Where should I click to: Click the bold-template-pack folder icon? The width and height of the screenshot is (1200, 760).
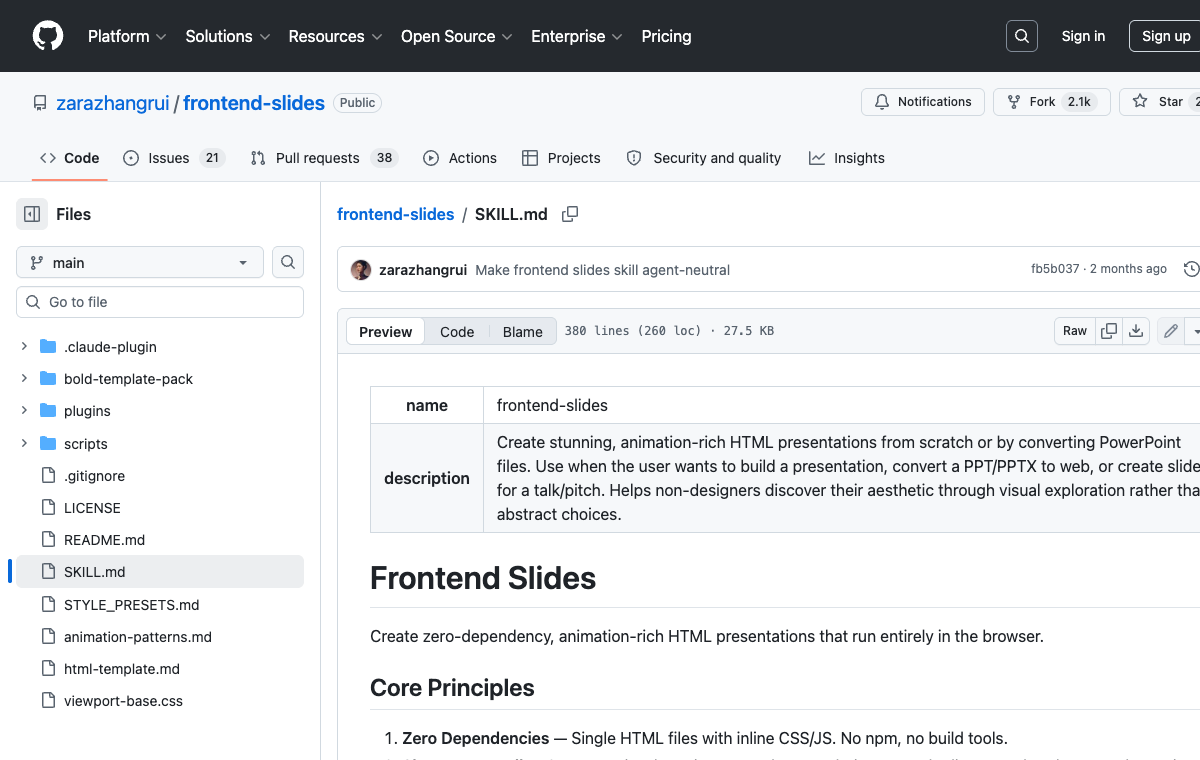[47, 379]
